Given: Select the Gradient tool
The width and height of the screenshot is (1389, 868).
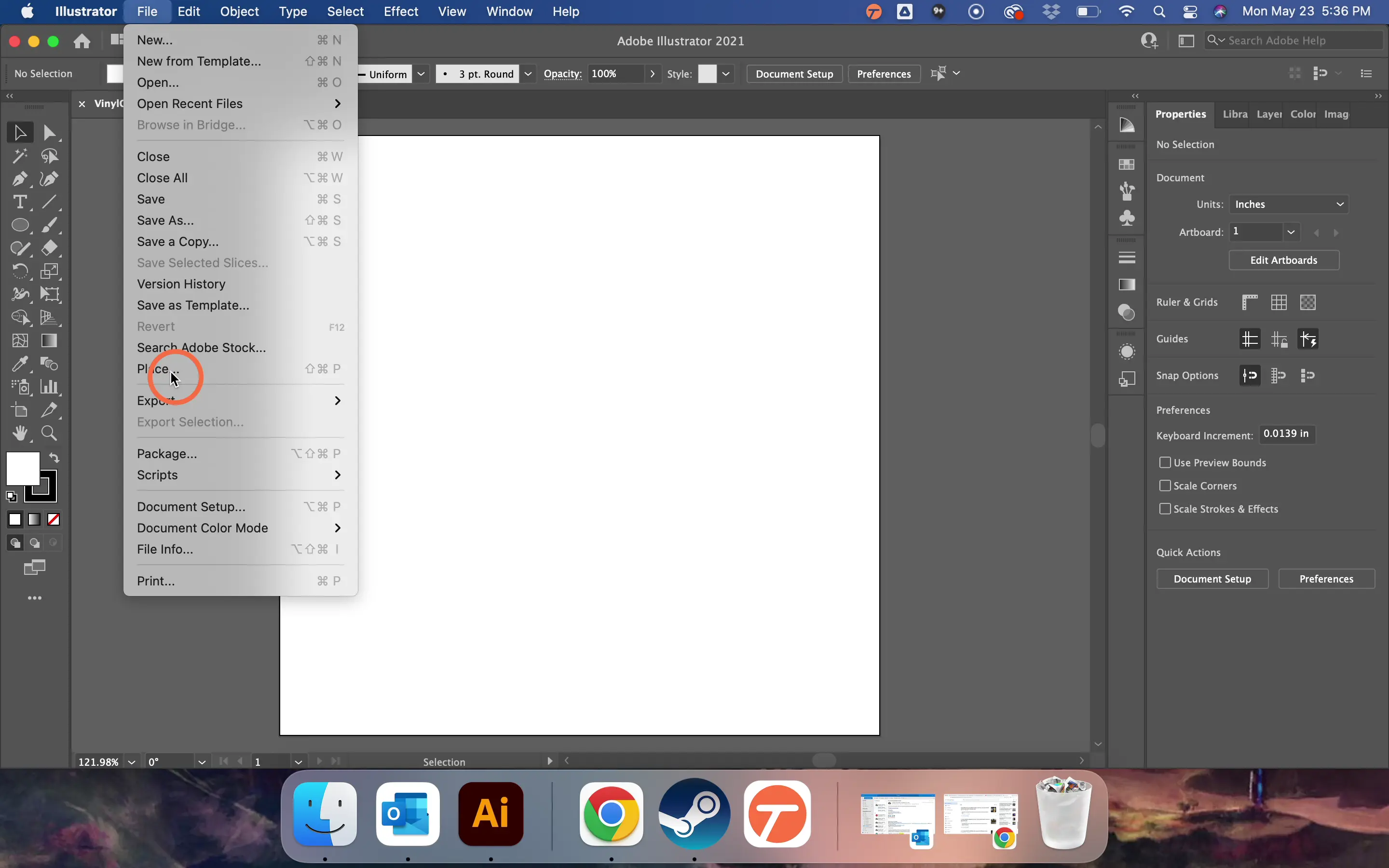Looking at the screenshot, I should (50, 340).
